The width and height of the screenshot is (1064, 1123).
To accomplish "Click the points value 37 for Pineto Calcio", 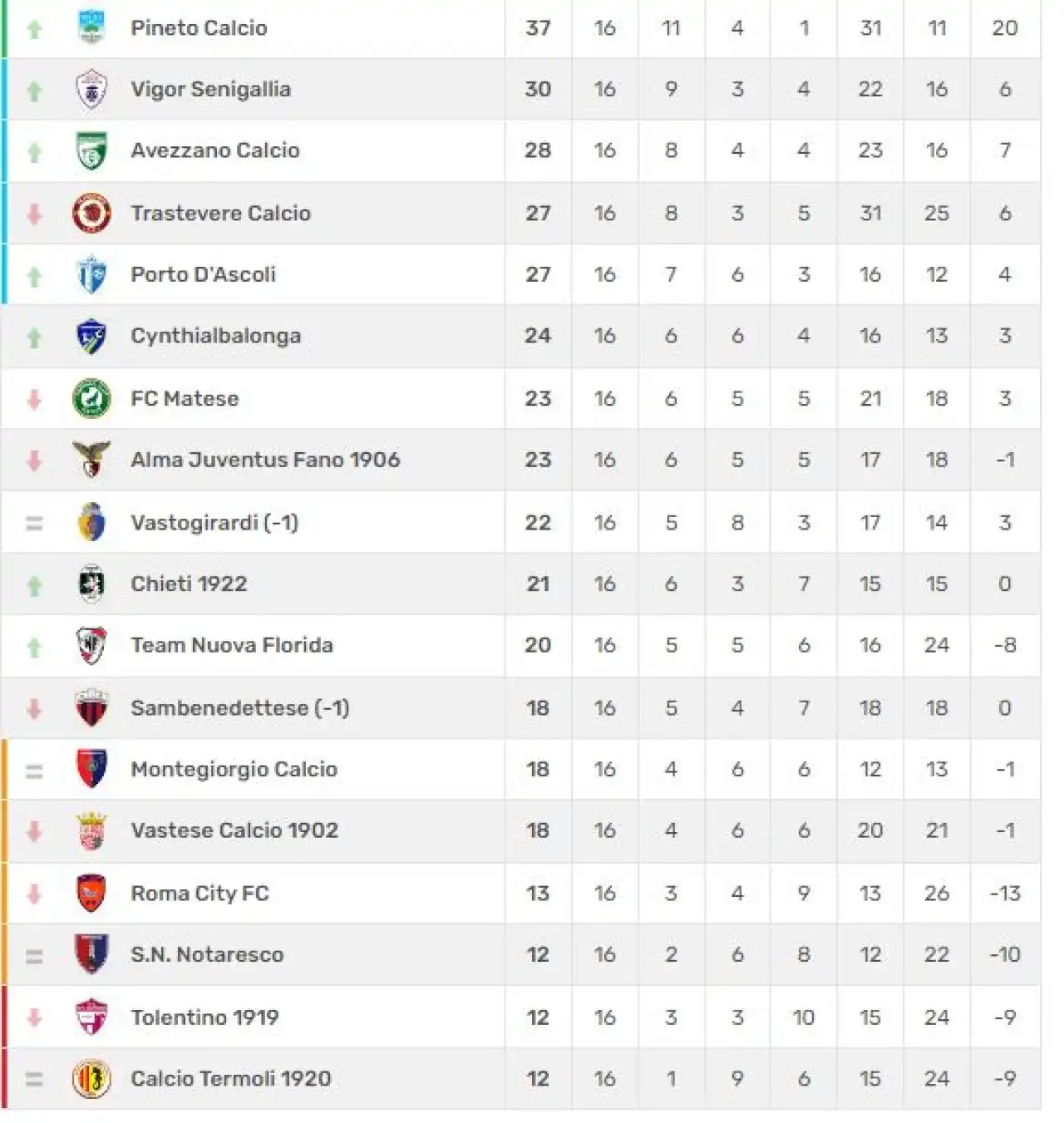I will (538, 28).
